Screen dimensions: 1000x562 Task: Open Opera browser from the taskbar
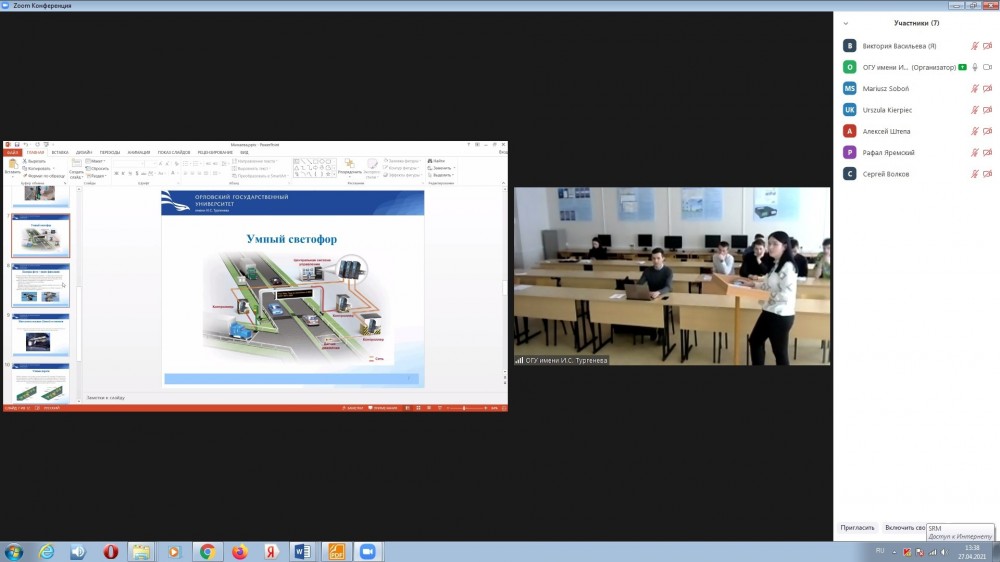[x=111, y=551]
